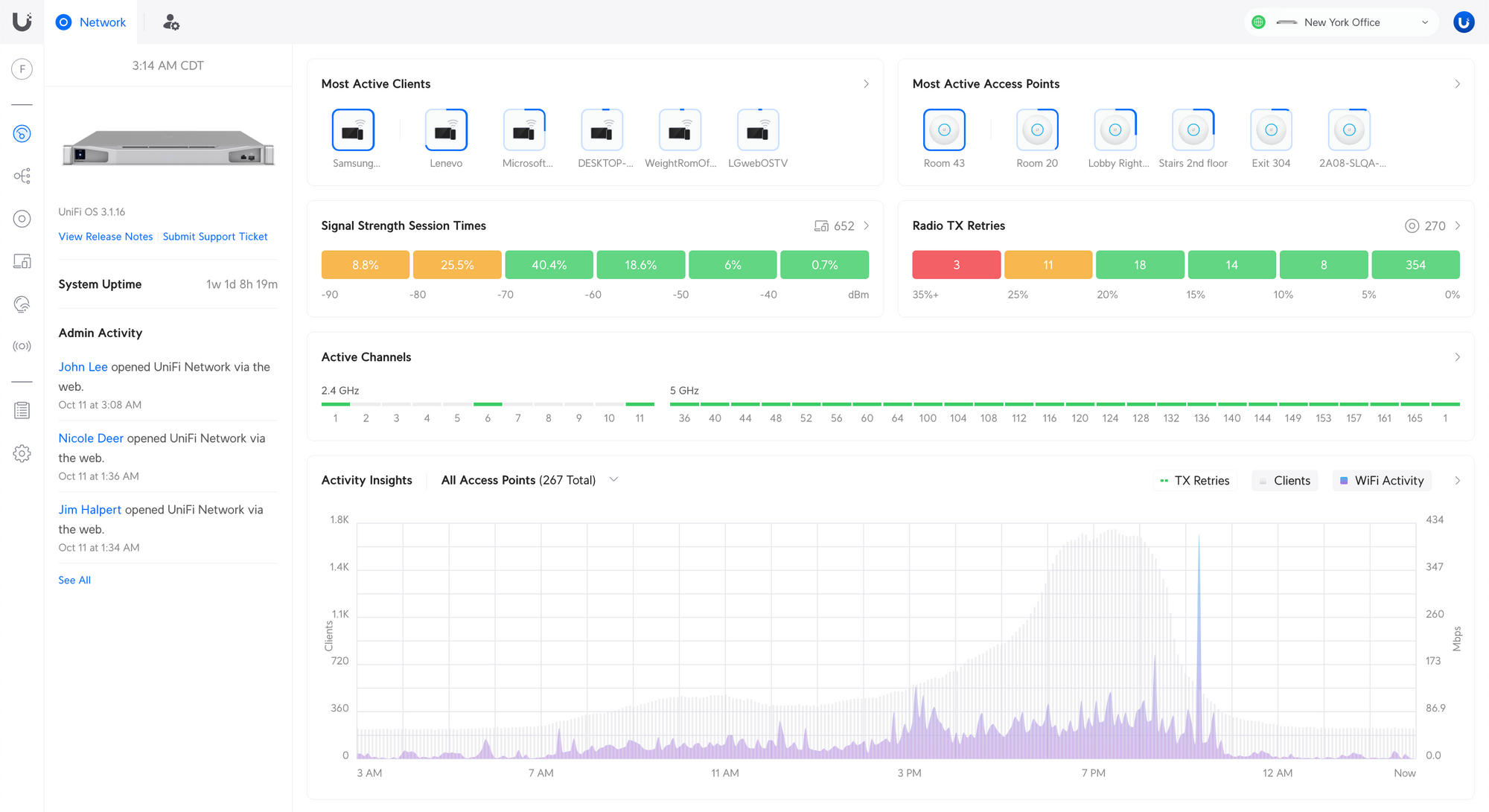Click the UniFi logo icon top left
This screenshot has width=1489, height=812.
click(x=22, y=21)
